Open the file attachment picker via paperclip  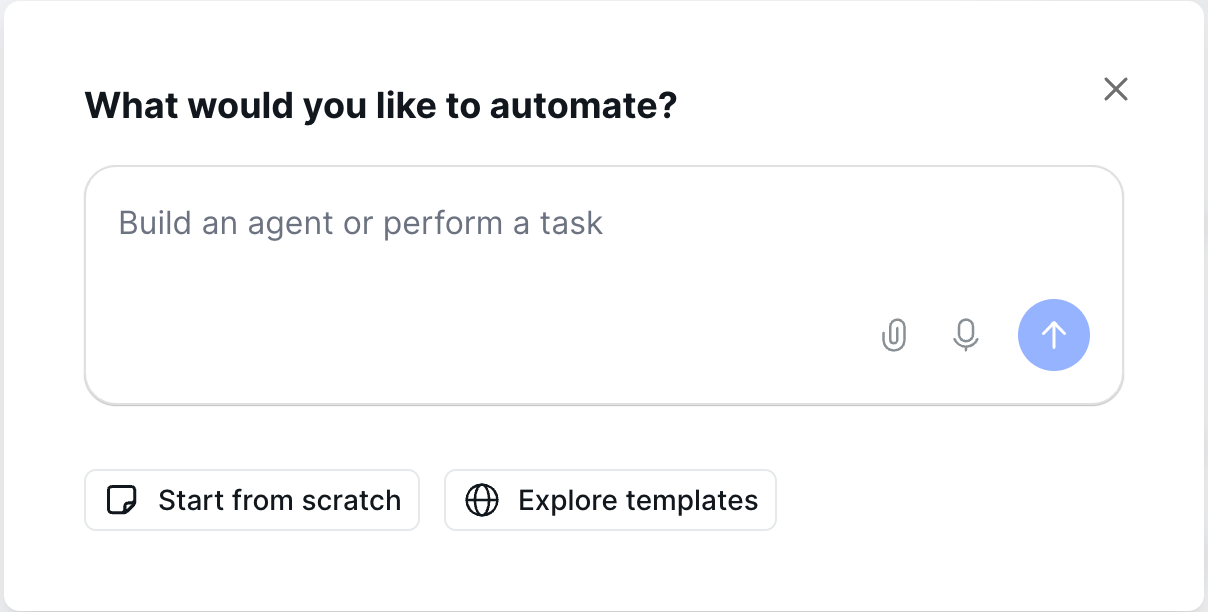click(x=894, y=335)
